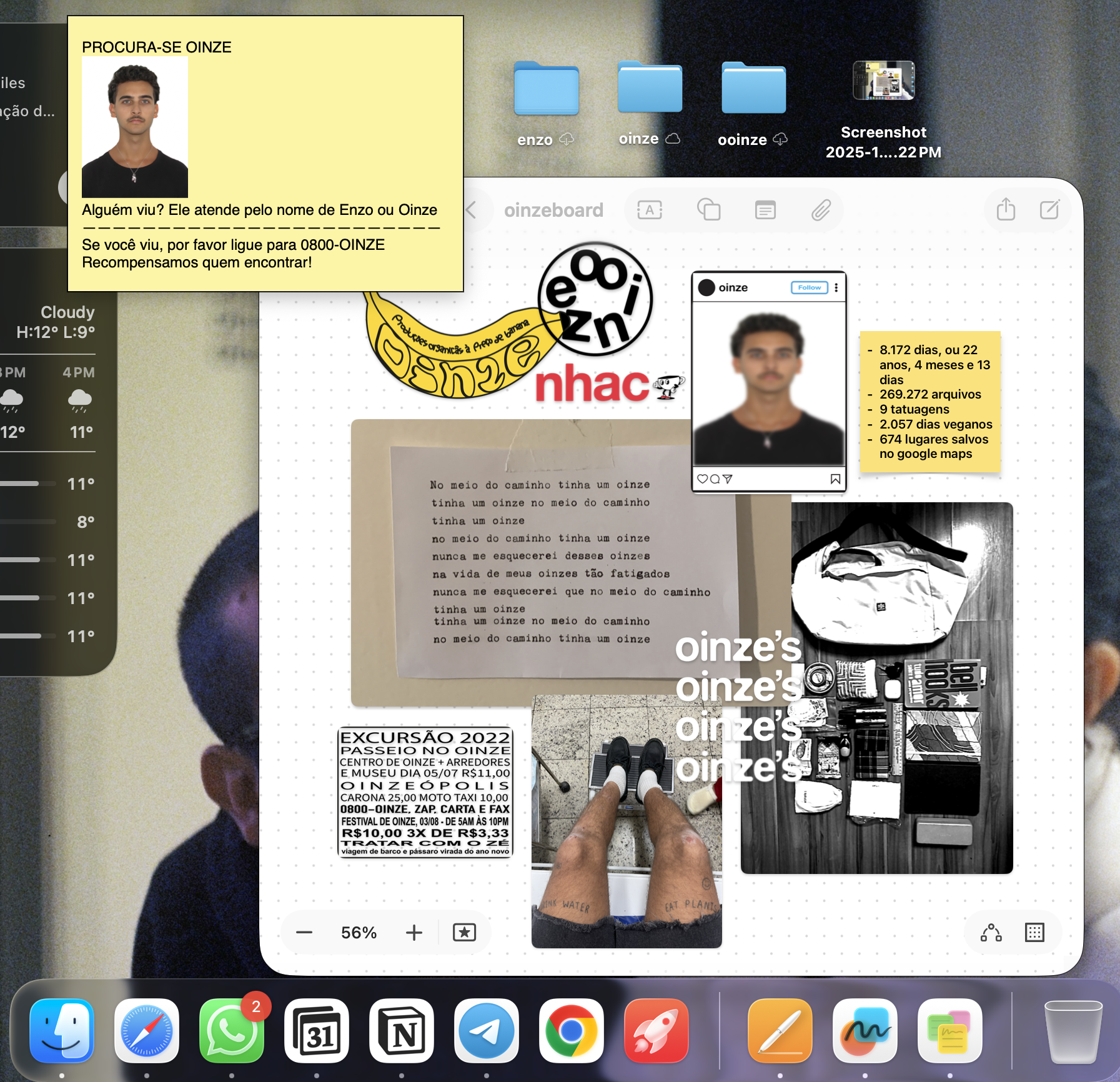Create a new board with the compose icon
This screenshot has height=1082, width=1120.
[1049, 209]
